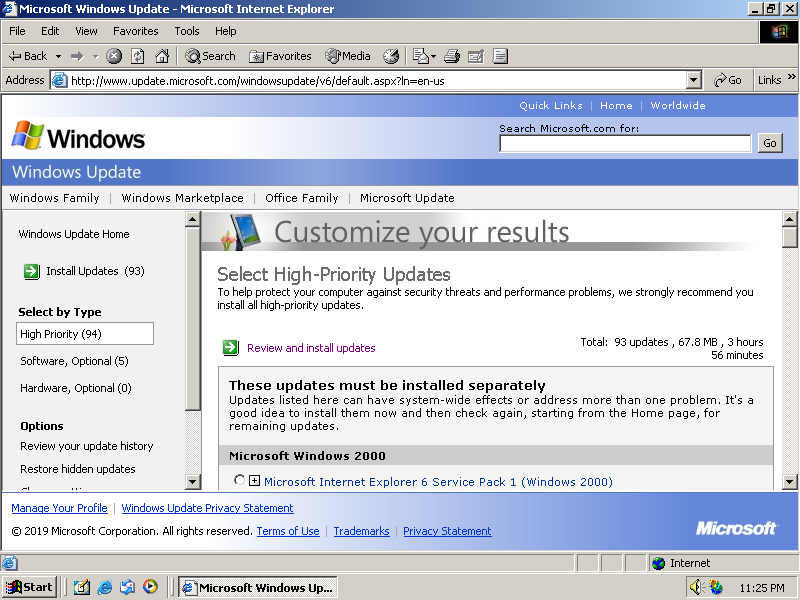Click the page icon in address bar
The width and height of the screenshot is (800, 600).
pos(60,81)
